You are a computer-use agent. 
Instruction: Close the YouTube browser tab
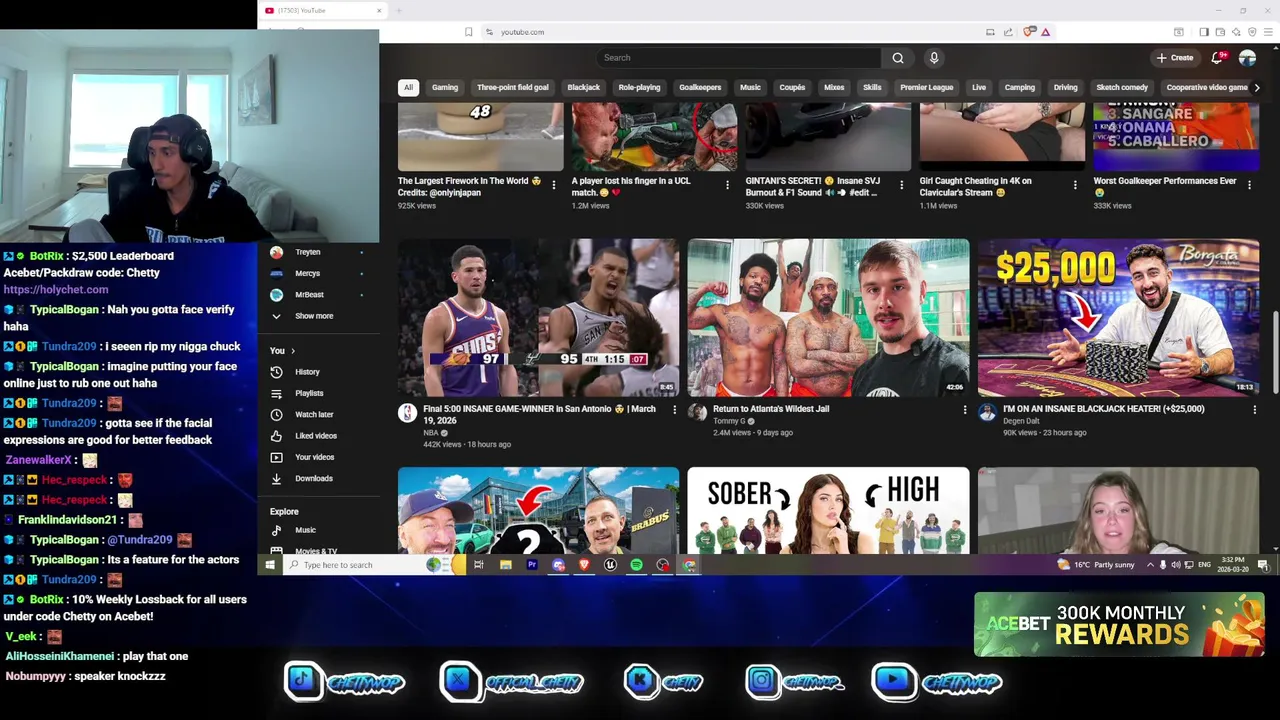point(379,11)
